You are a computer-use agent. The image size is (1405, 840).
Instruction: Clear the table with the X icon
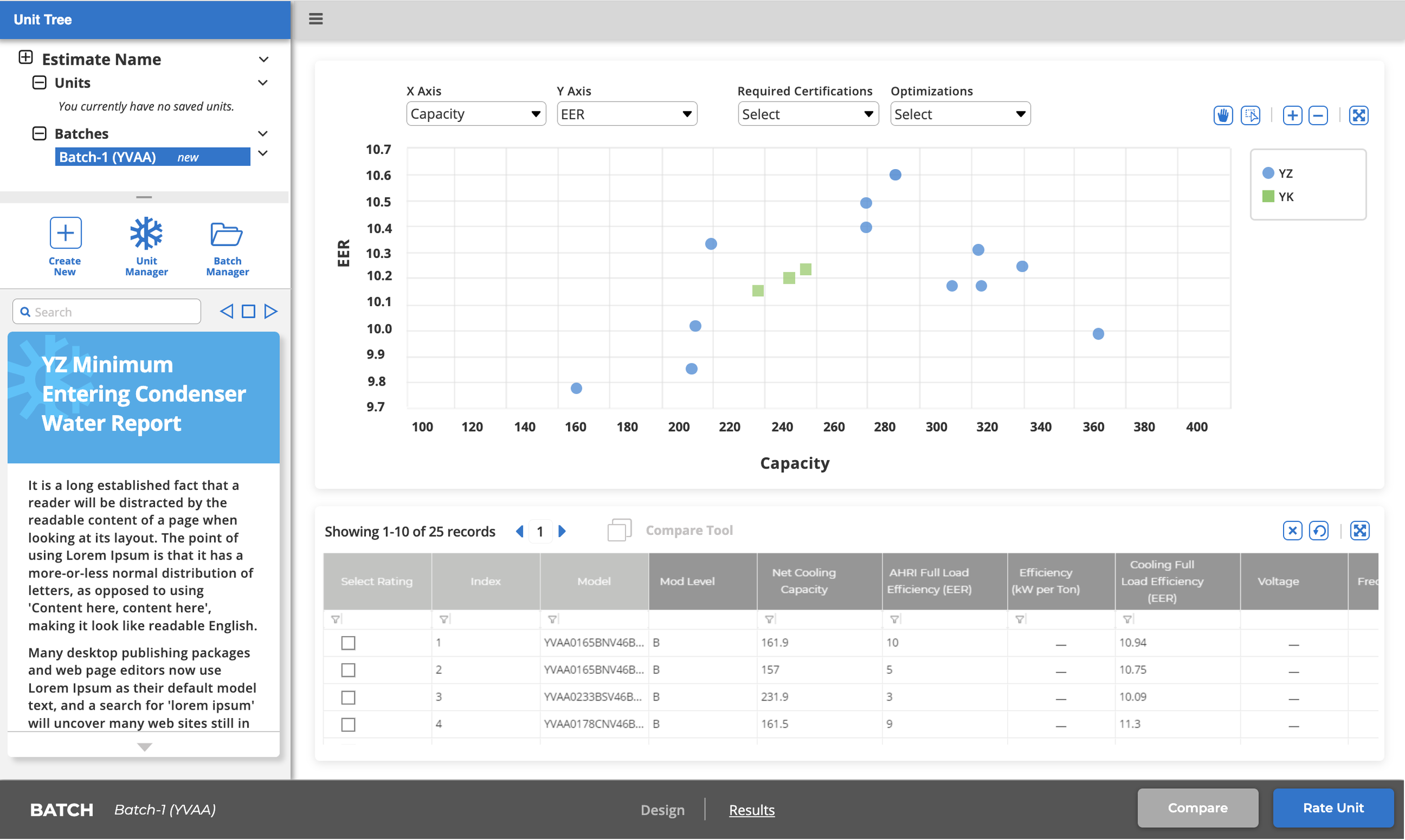pos(1293,531)
